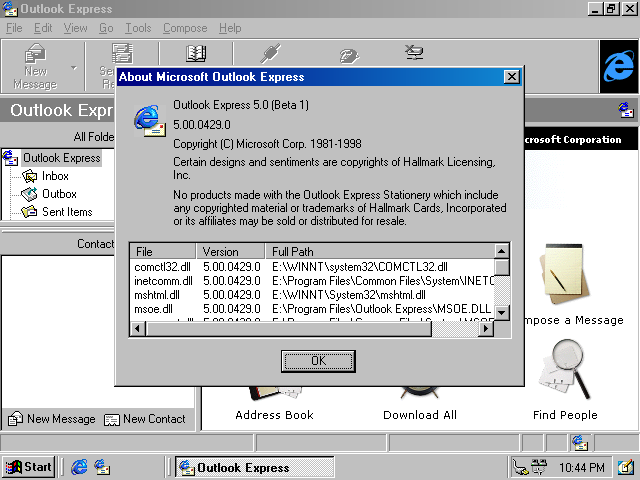
Task: Click New Message link in Contacts pane
Action: [x=52, y=419]
